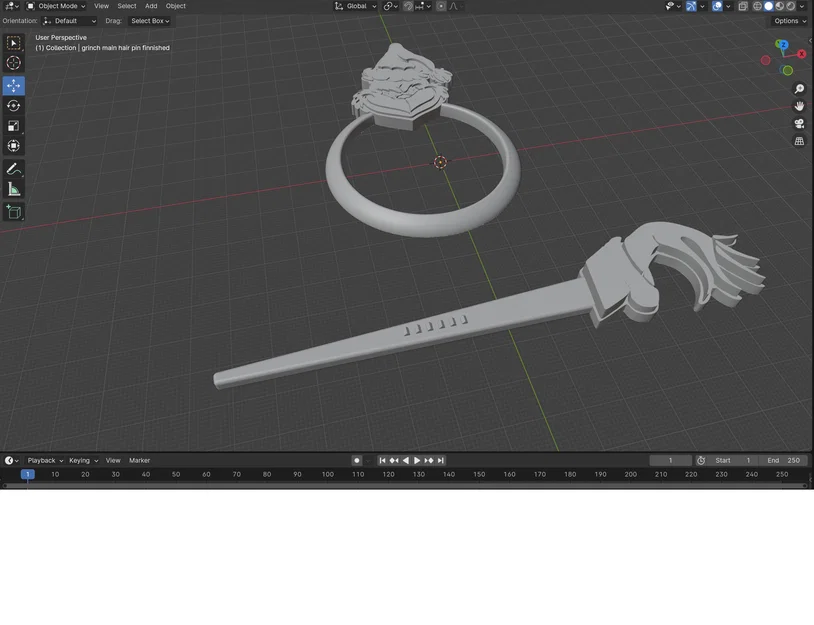This screenshot has height=625, width=814.
Task: Jump to next keyframe
Action: coord(429,460)
